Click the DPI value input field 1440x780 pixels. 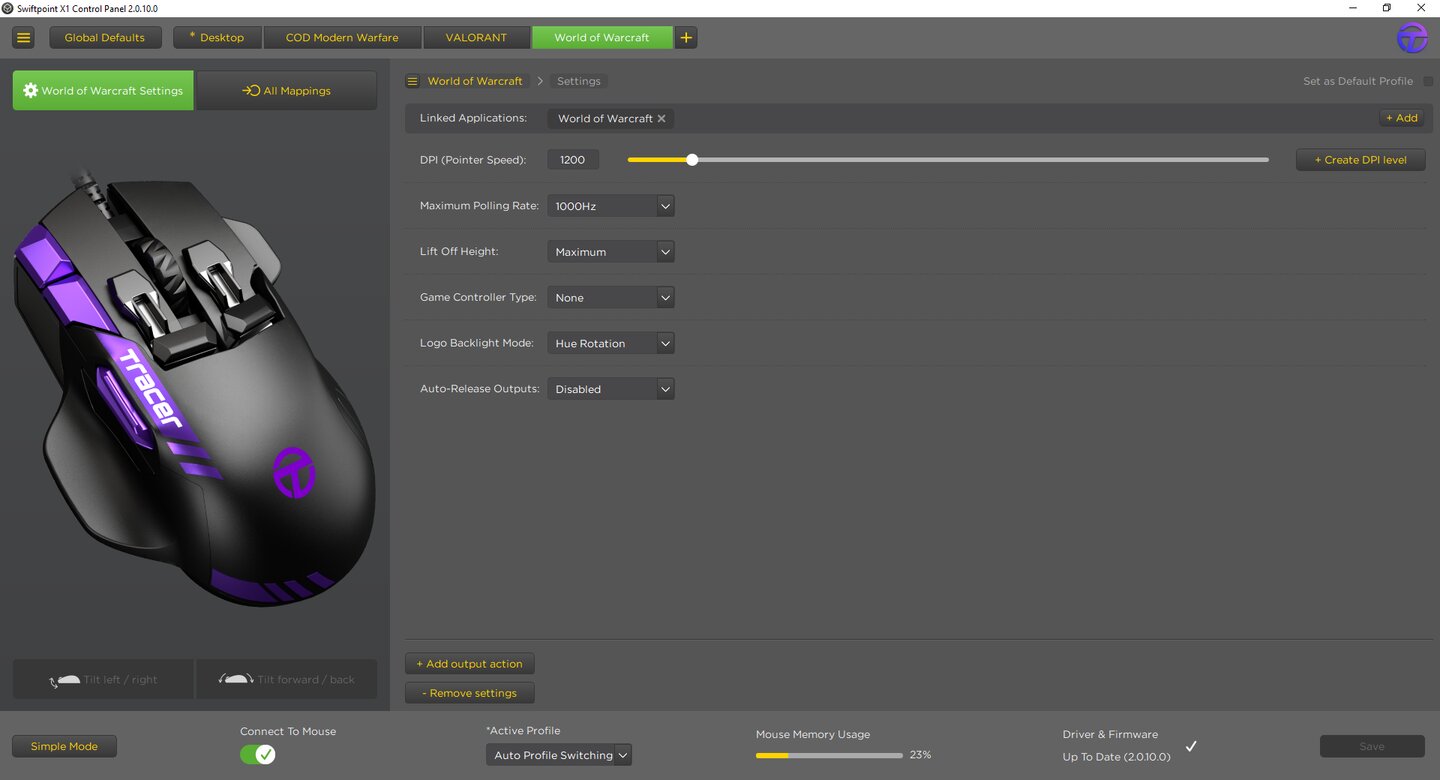pos(573,160)
